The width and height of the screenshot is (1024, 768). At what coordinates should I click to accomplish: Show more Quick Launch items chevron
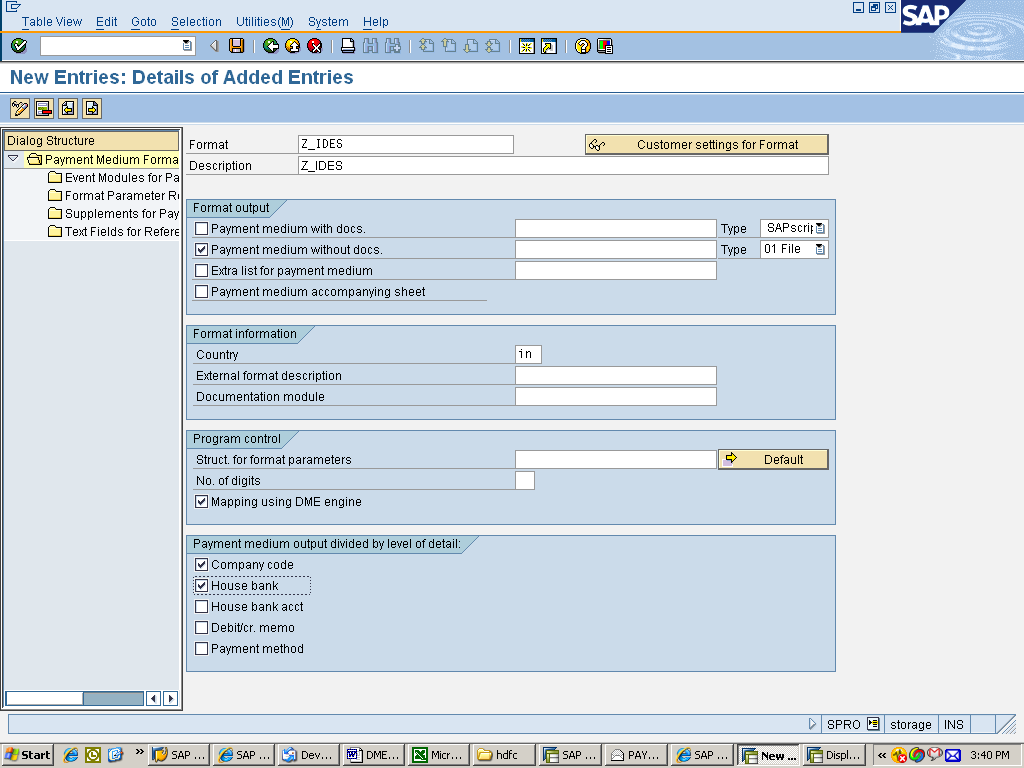[x=139, y=752]
